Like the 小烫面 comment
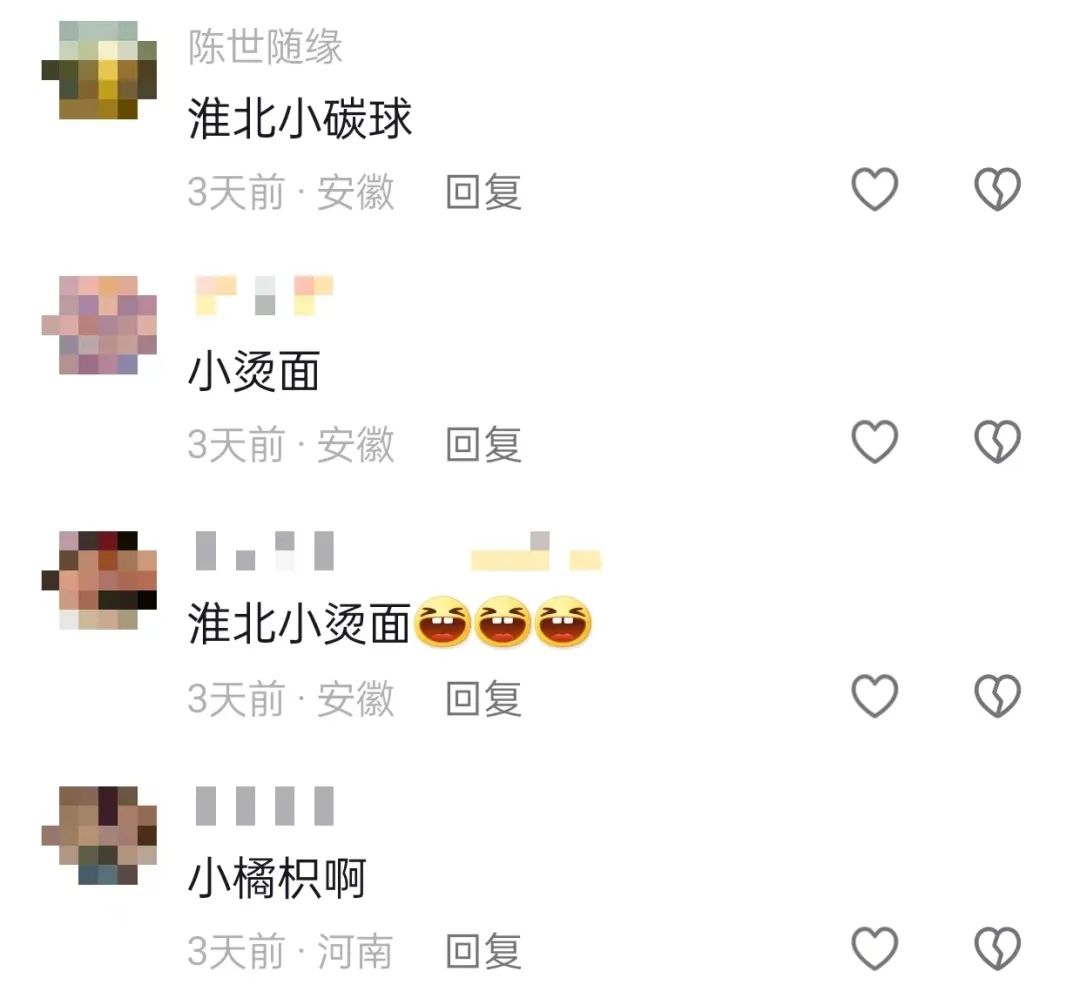 click(875, 442)
